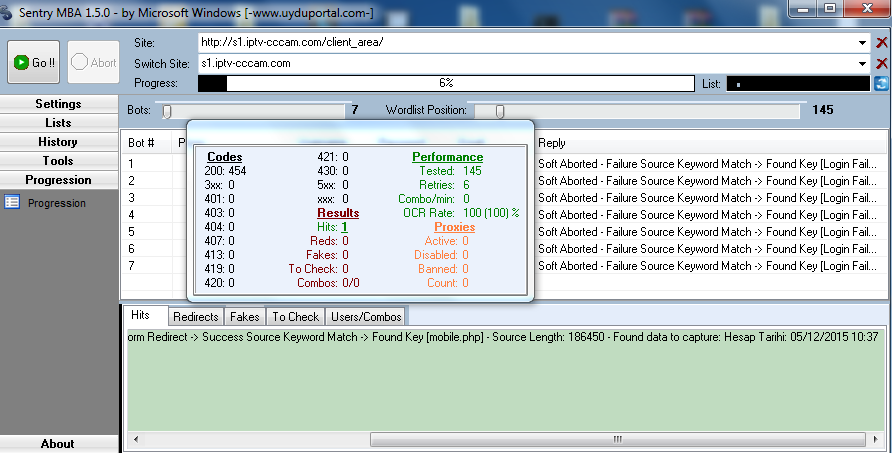Open the History sidebar section
This screenshot has height=453, width=892.
coord(58,142)
